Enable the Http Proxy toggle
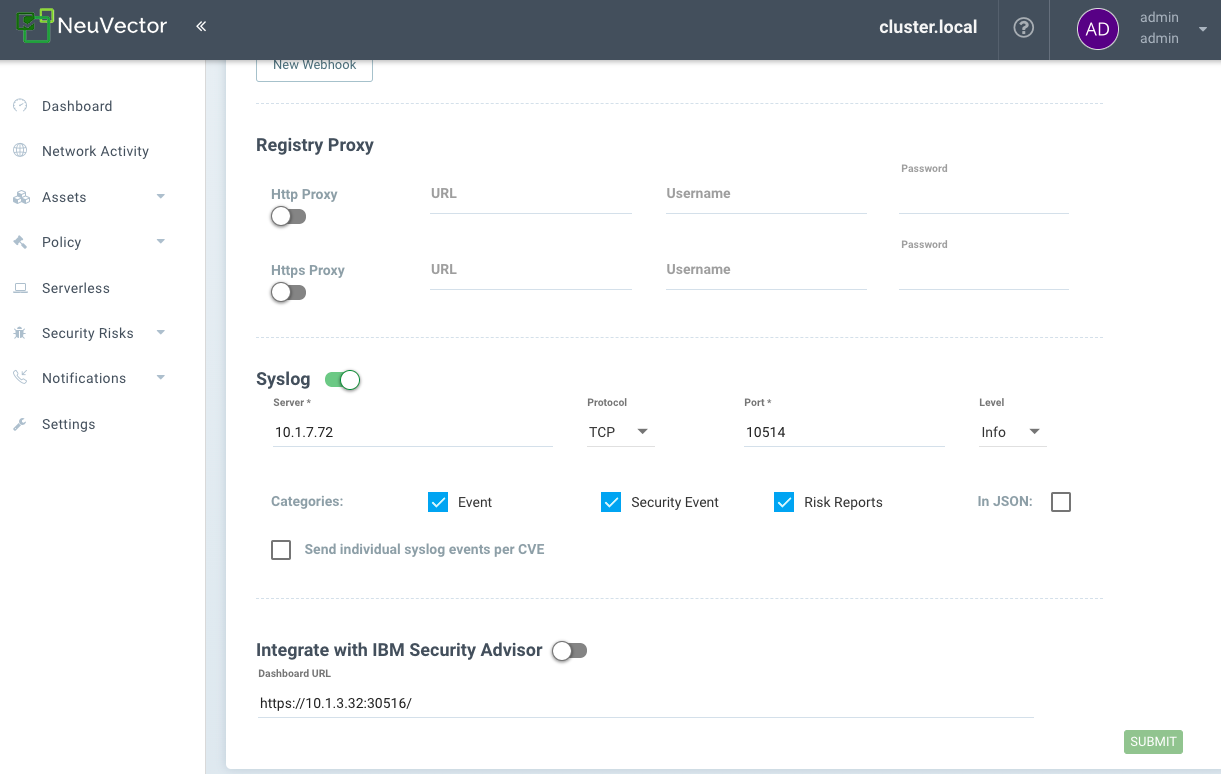The width and height of the screenshot is (1221, 774). [x=288, y=217]
